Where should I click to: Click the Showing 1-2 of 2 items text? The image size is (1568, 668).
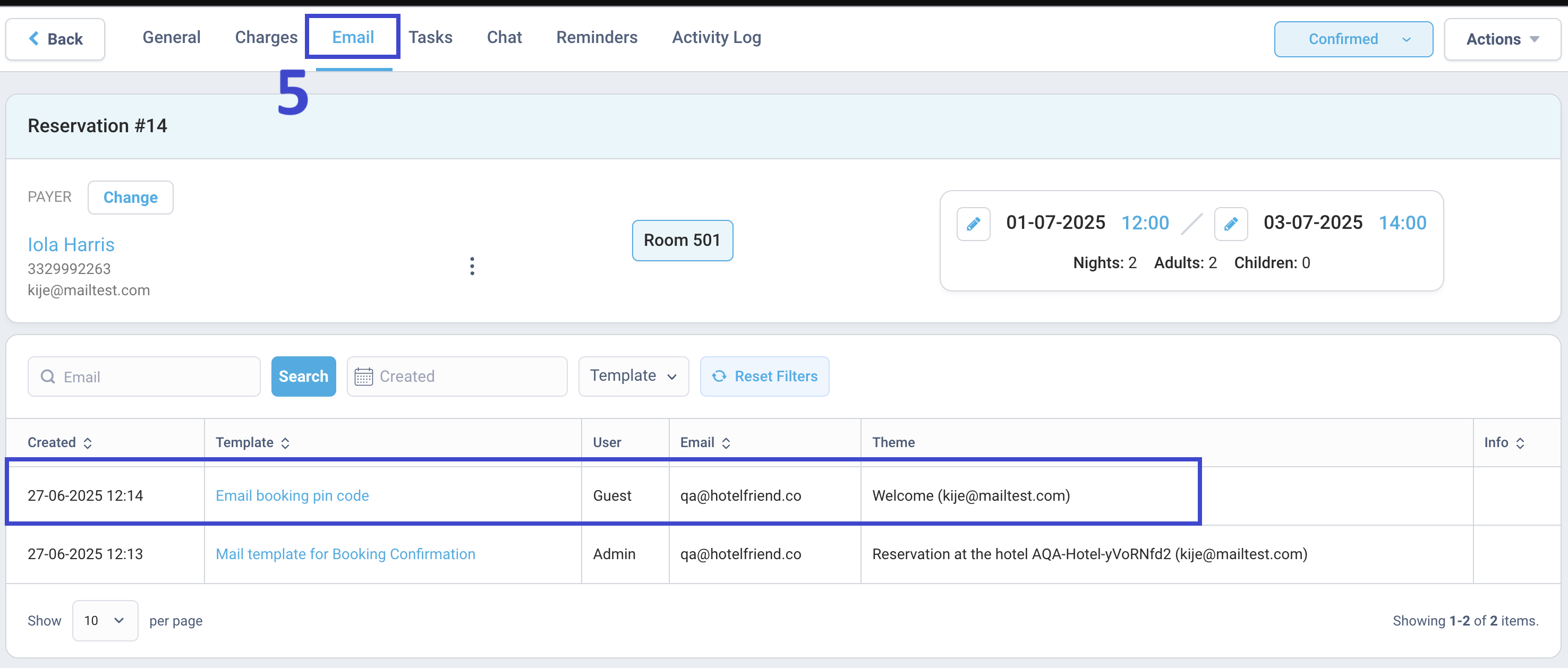[x=1465, y=621]
